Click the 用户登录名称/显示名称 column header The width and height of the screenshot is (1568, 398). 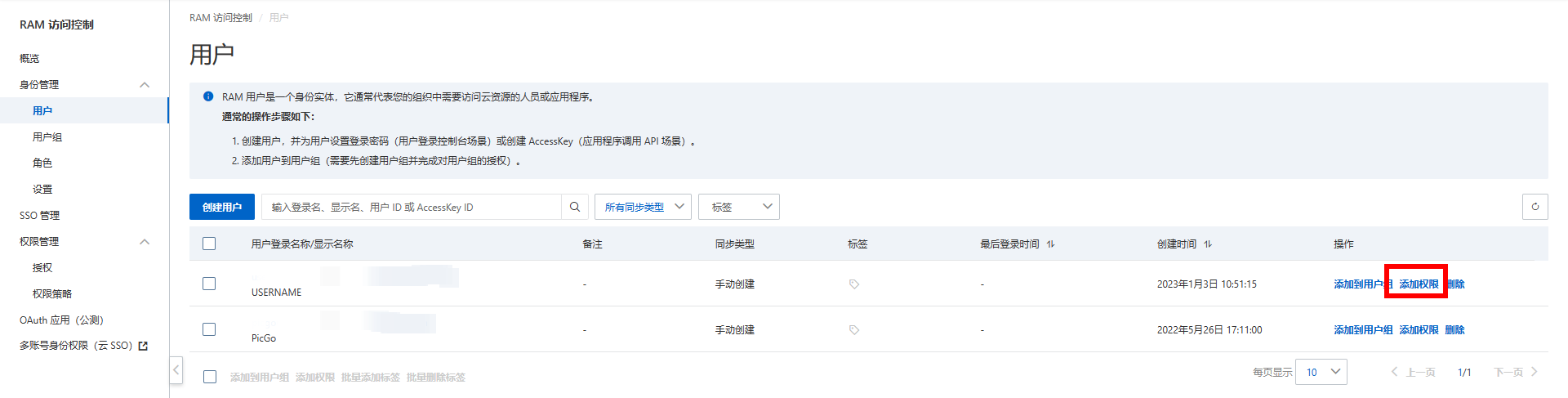(x=302, y=244)
